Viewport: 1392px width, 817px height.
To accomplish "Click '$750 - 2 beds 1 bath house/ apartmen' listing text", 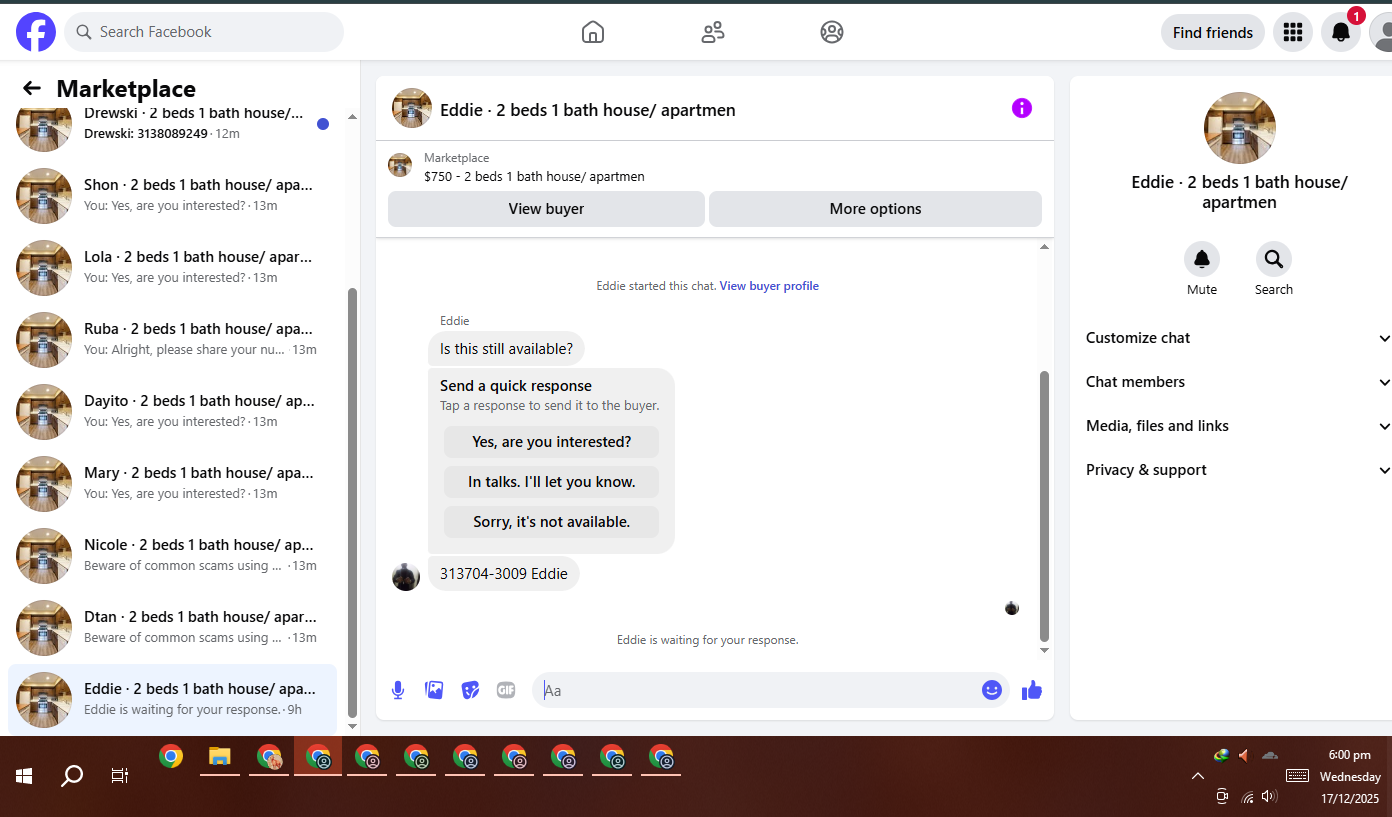I will click(x=534, y=177).
